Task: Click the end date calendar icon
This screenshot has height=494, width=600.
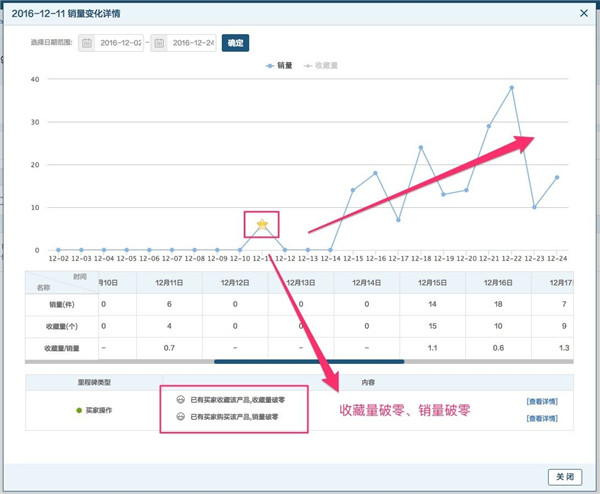Action: point(159,43)
